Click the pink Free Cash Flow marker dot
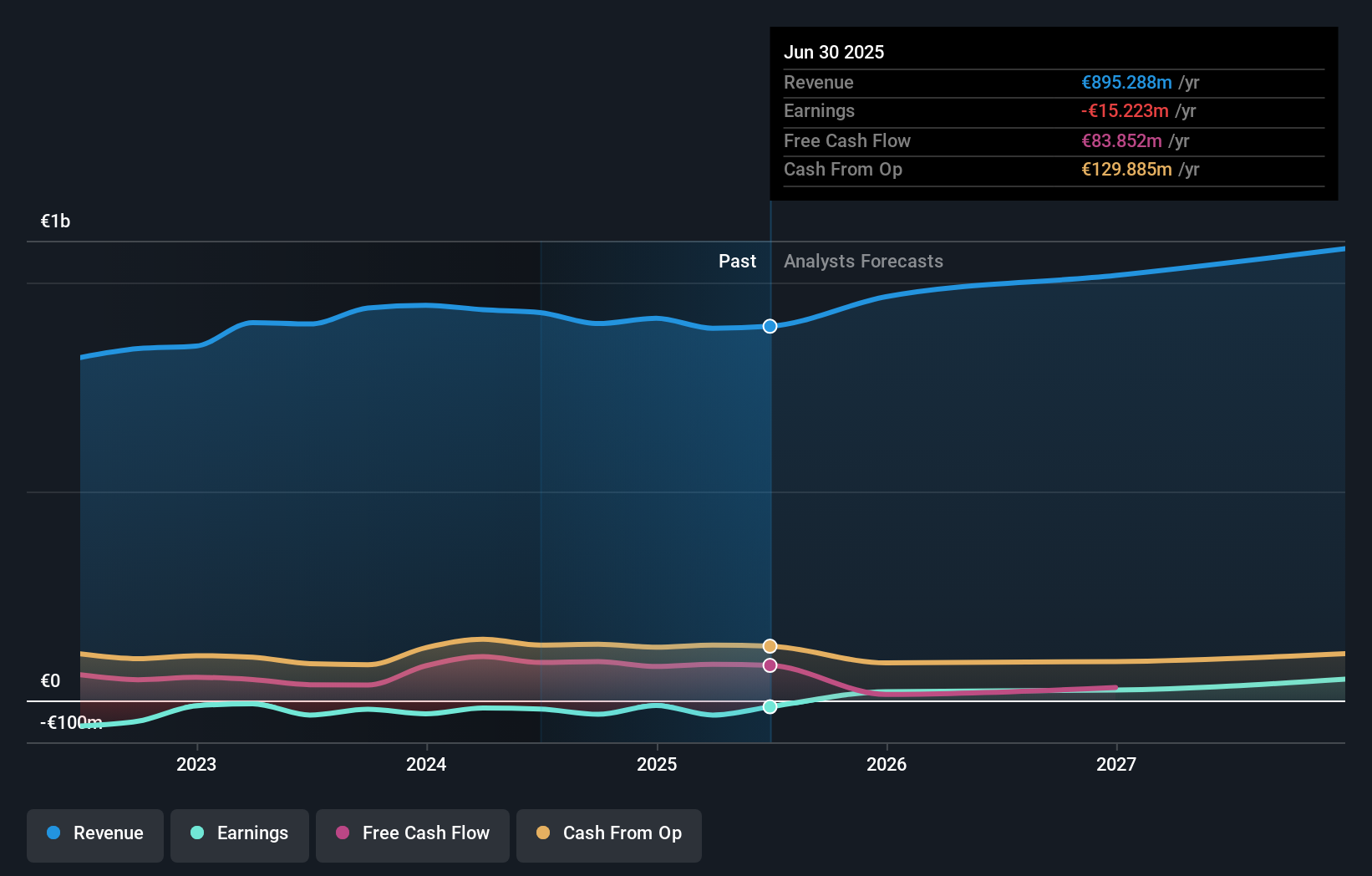Viewport: 1372px width, 876px height. click(x=769, y=665)
